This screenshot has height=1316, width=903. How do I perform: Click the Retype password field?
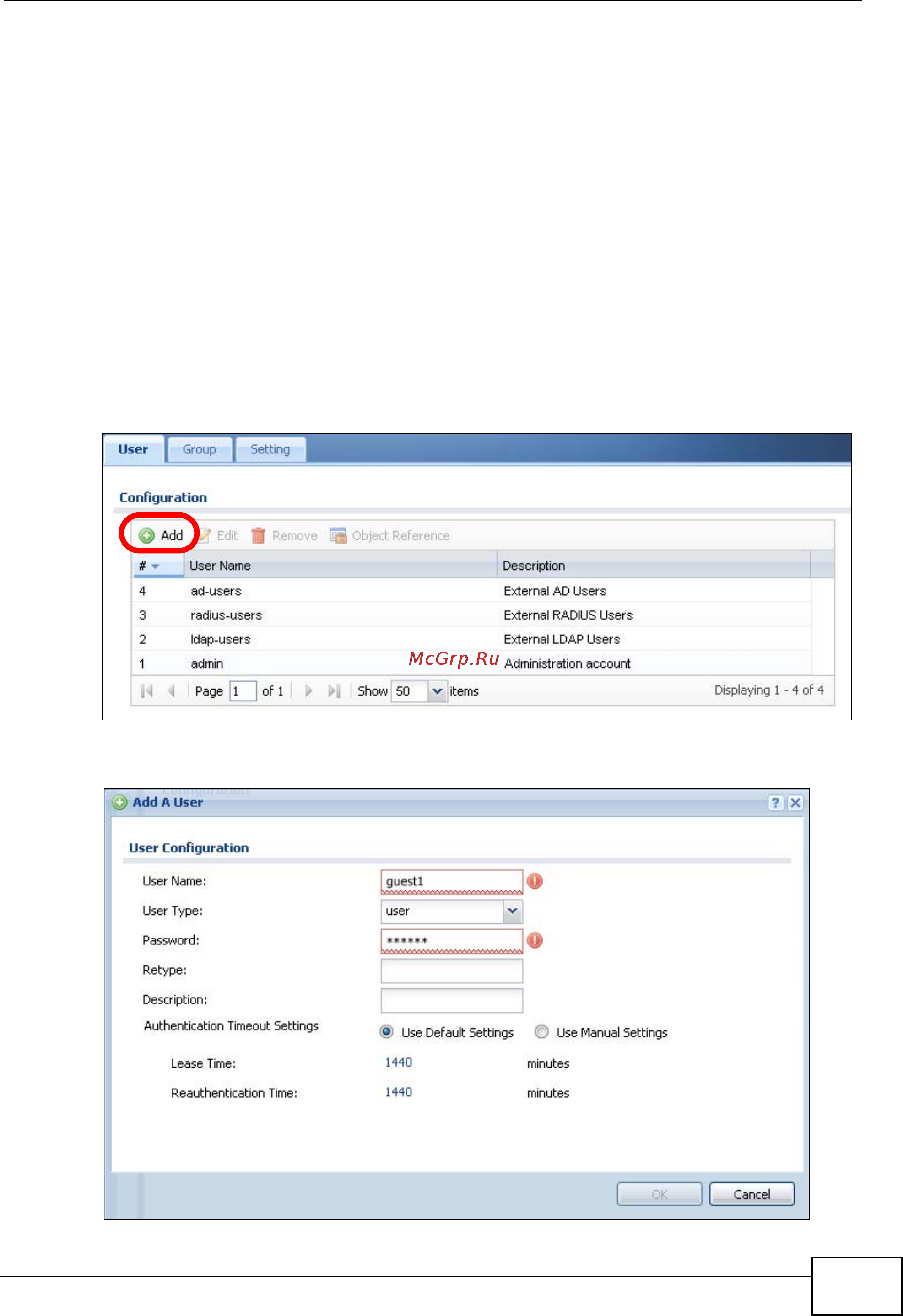(x=451, y=970)
